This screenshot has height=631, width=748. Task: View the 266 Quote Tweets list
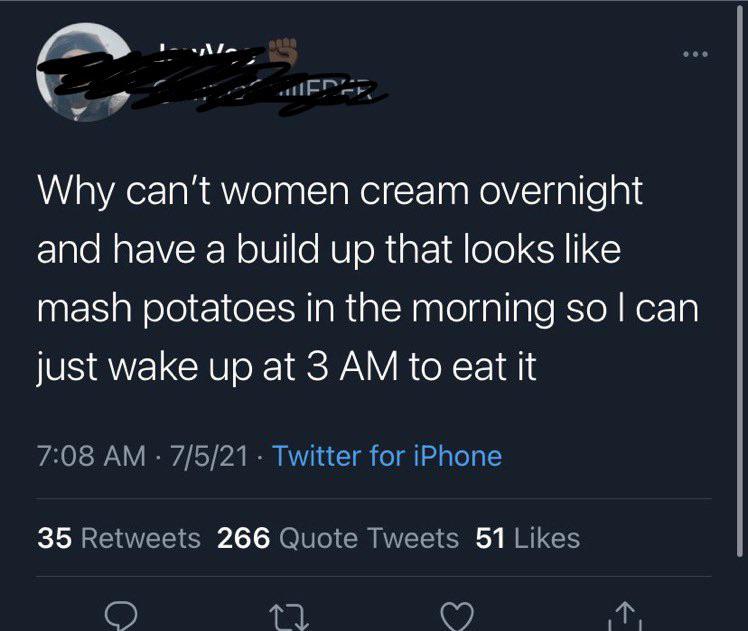click(338, 538)
